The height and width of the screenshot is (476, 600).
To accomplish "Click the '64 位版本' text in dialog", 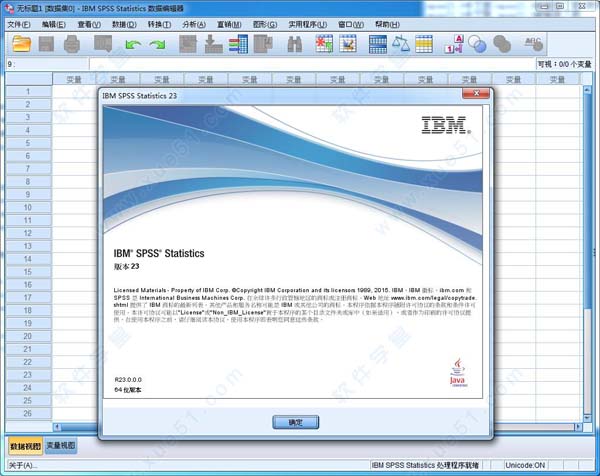I will pyautogui.click(x=128, y=390).
